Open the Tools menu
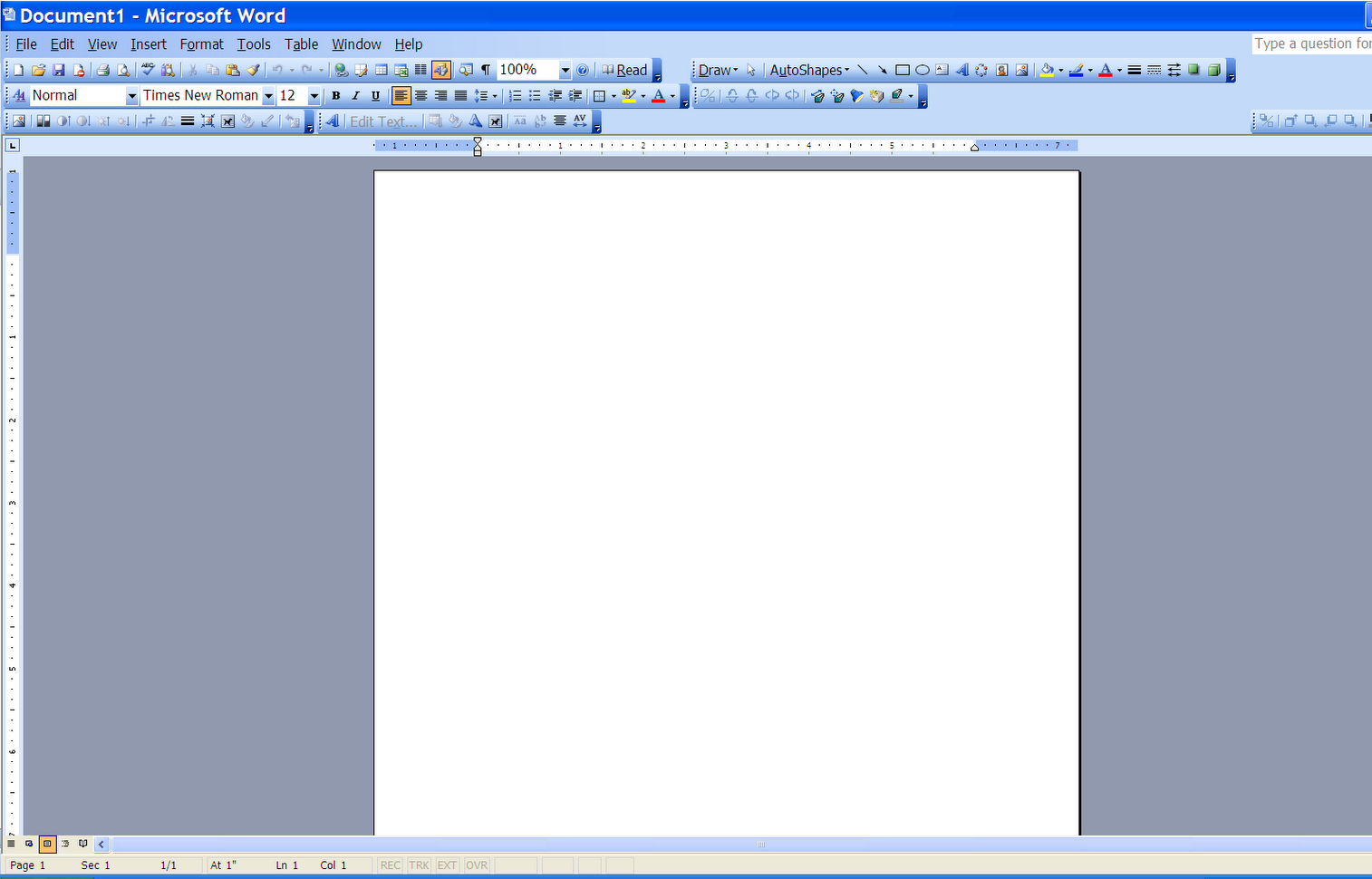Screen dimensions: 1372x879 tap(254, 43)
